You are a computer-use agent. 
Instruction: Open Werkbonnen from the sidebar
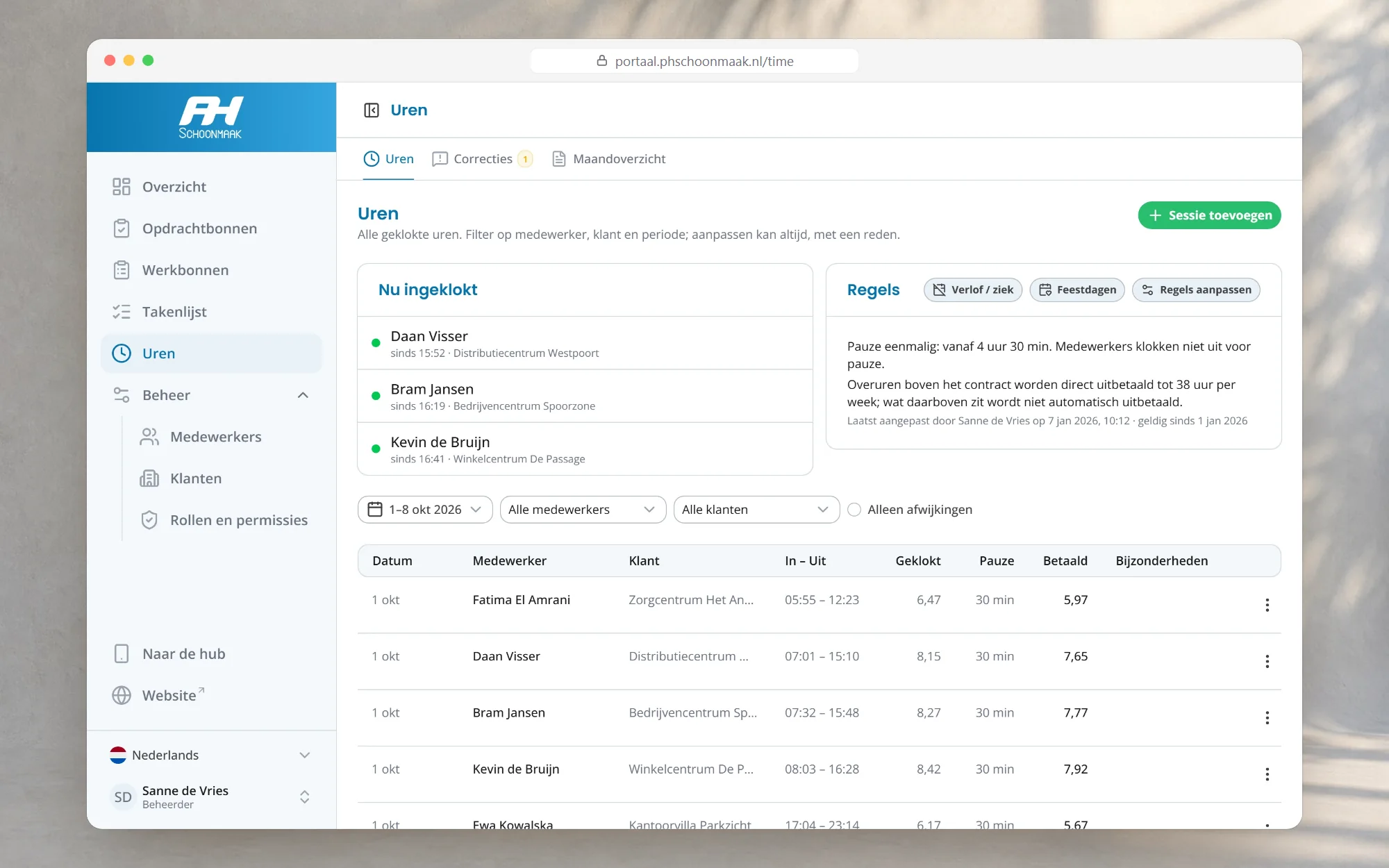(x=212, y=270)
